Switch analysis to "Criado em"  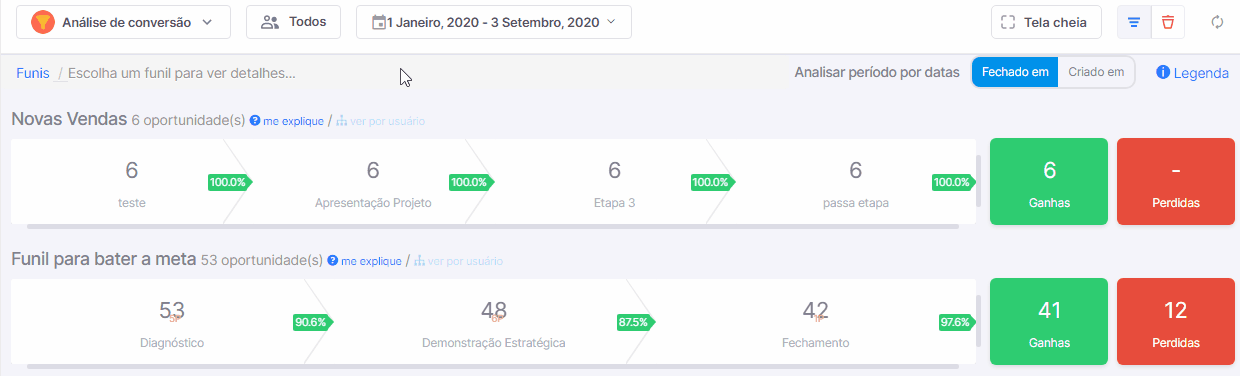1096,72
